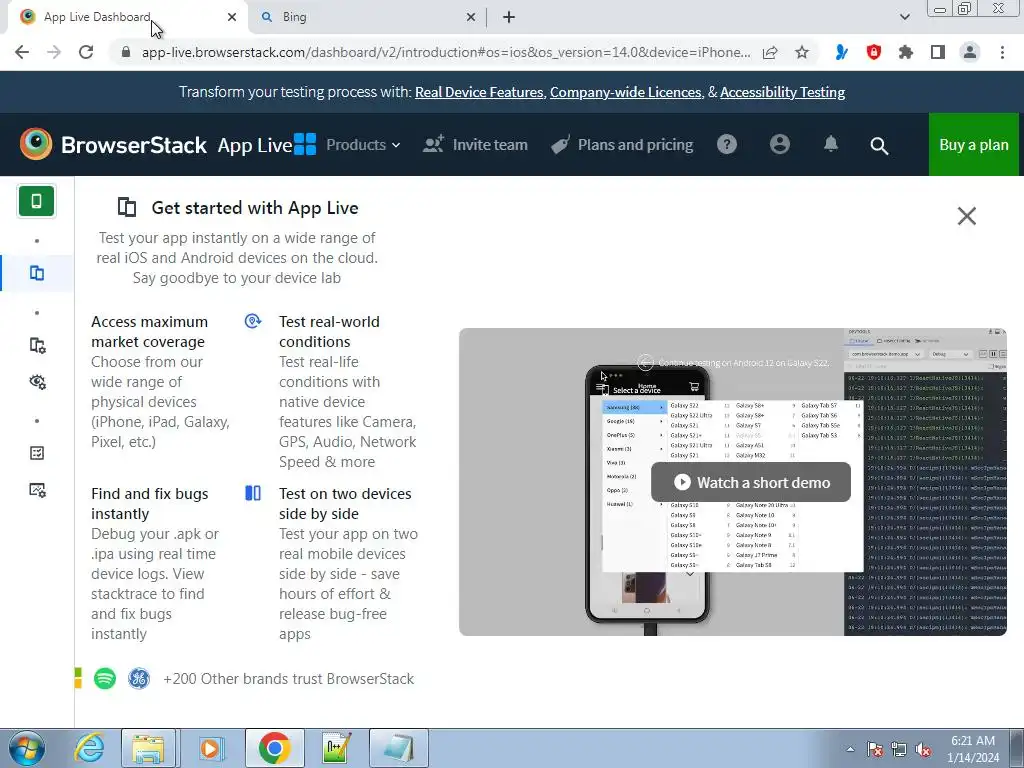Close the Bing tab
Image resolution: width=1024 pixels, height=768 pixels.
471,18
